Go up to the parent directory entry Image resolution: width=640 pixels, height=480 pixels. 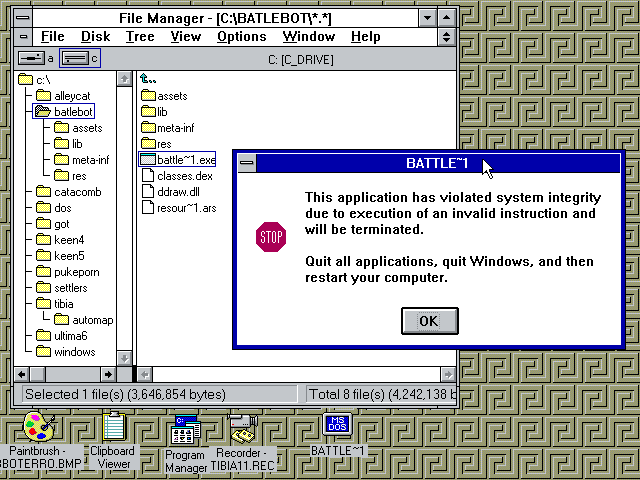click(x=149, y=80)
